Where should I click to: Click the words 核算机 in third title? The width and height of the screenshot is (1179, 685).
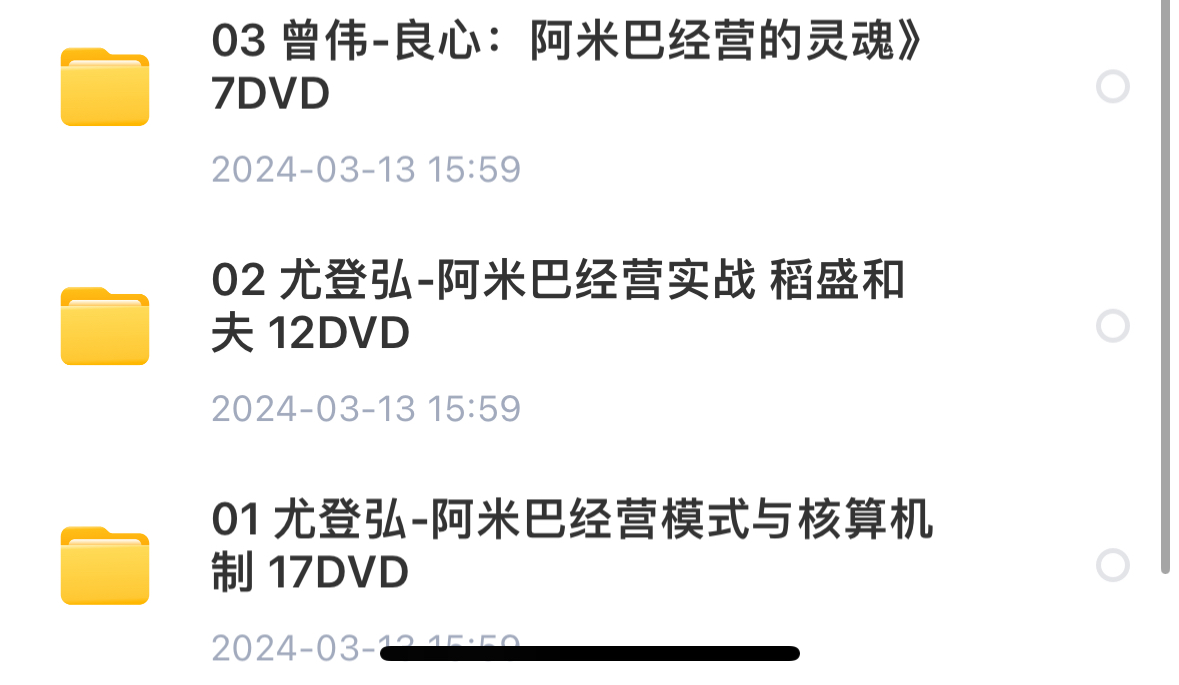click(865, 520)
